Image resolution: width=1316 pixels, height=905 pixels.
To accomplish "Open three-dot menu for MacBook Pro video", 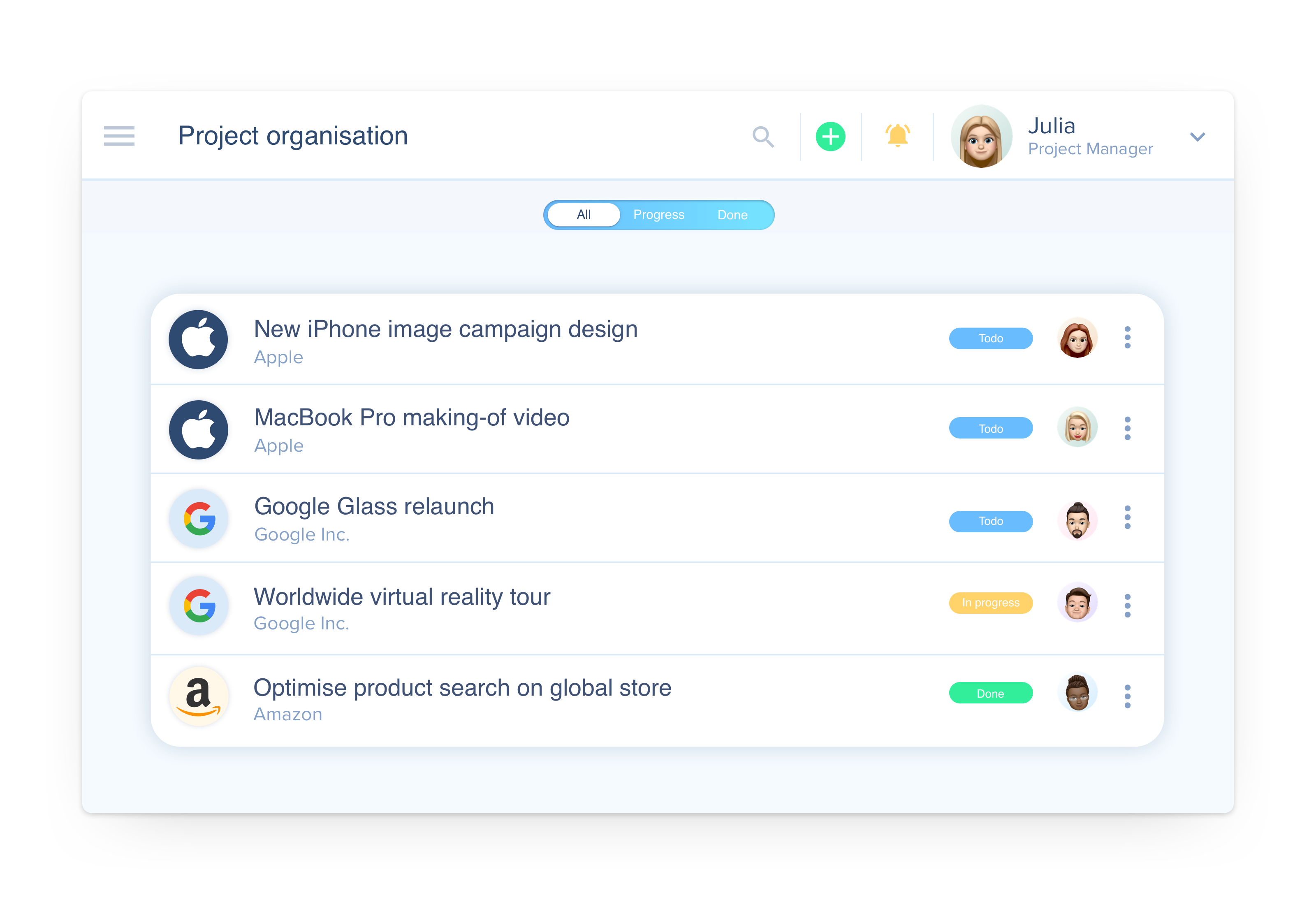I will click(x=1127, y=428).
